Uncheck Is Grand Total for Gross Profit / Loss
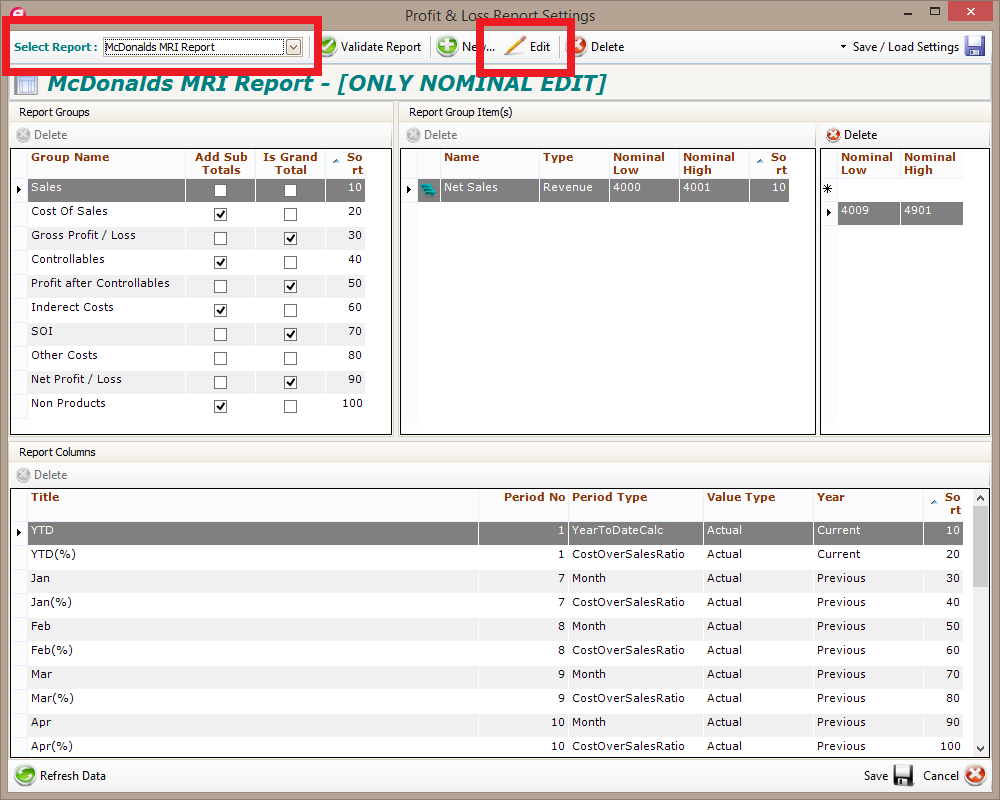The image size is (1000, 800). click(290, 238)
